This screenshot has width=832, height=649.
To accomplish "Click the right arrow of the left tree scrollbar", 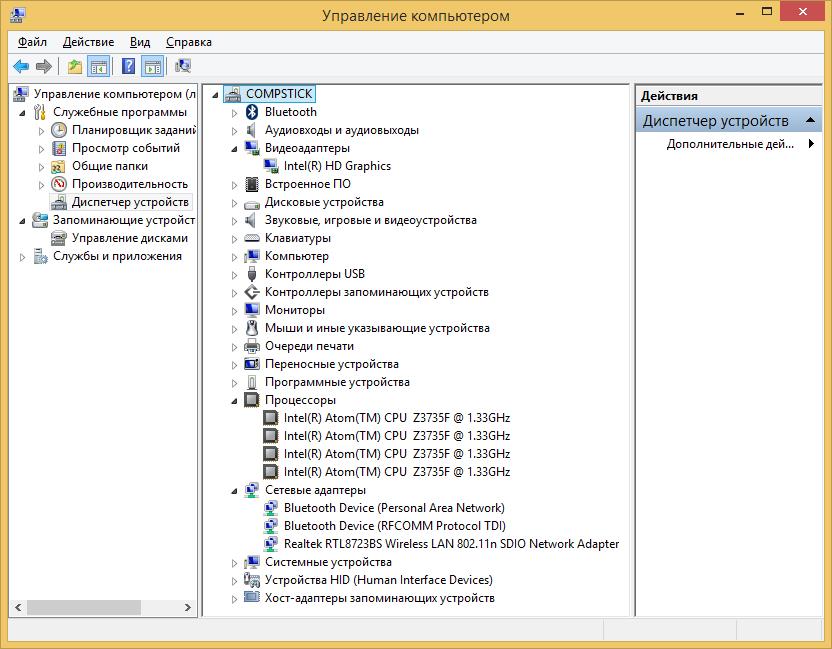I will [x=188, y=607].
